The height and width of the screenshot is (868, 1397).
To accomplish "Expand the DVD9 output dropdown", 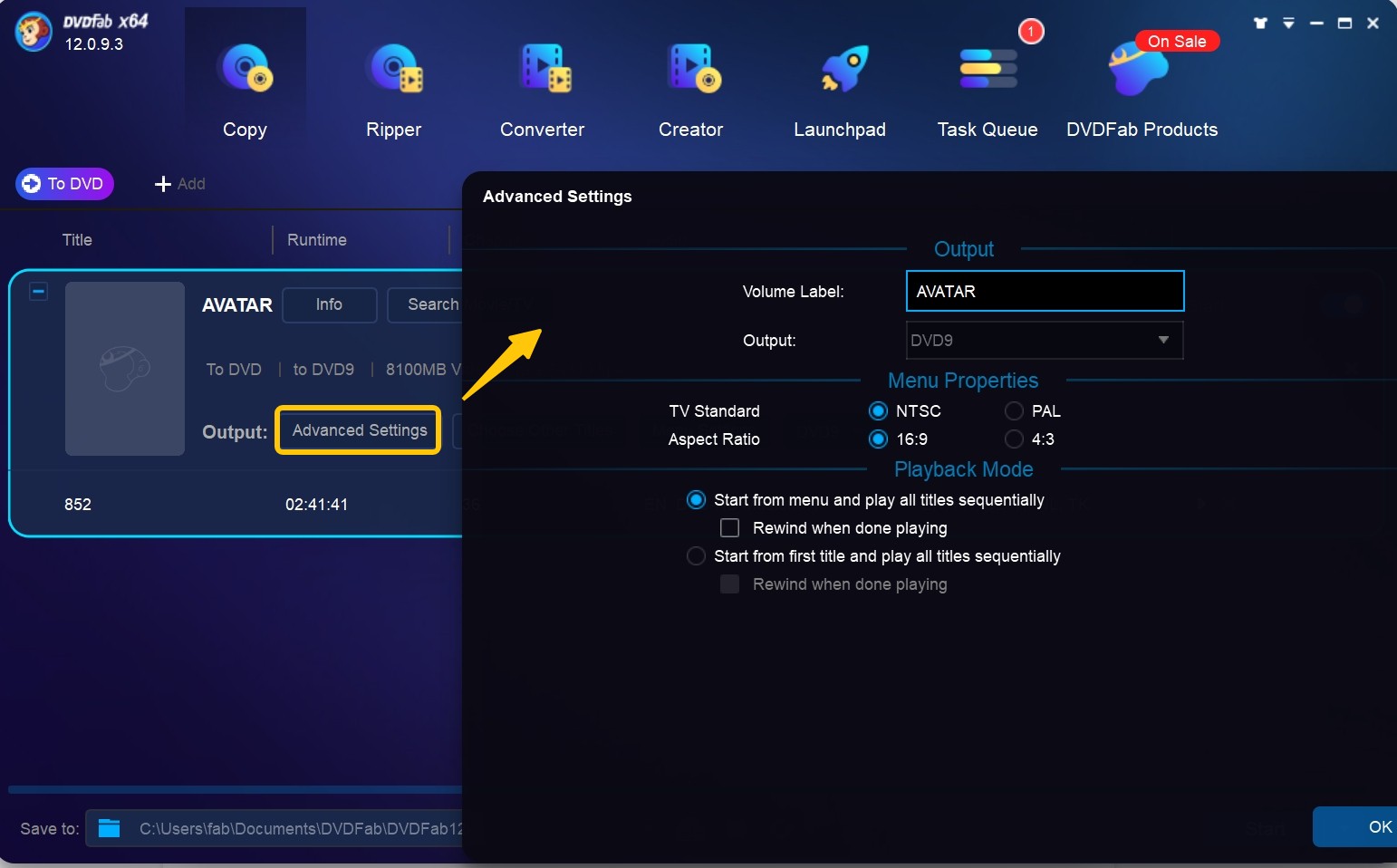I will point(1162,341).
